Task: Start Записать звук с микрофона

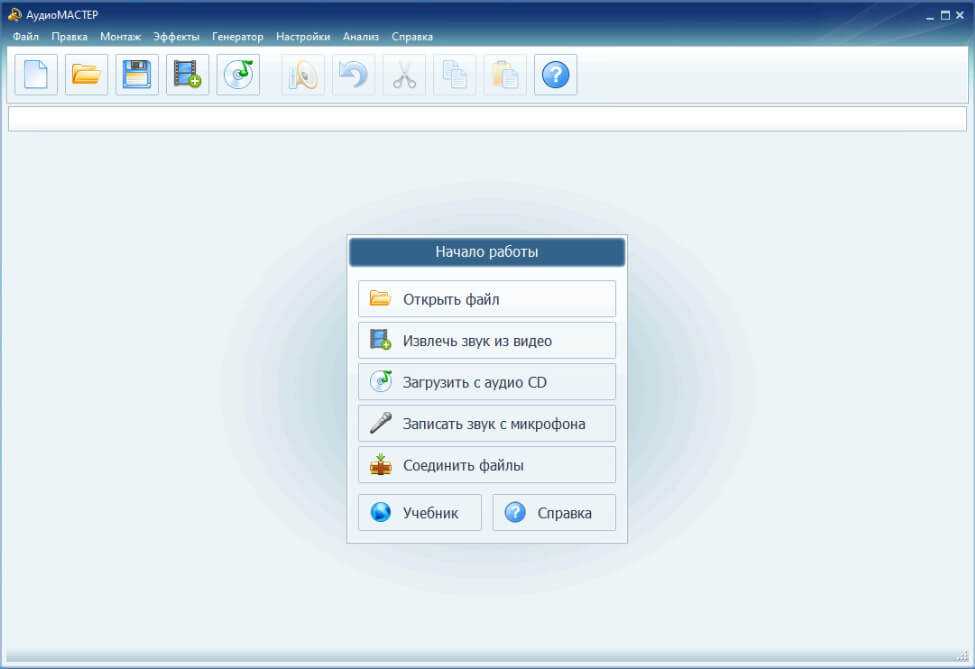Action: 487,424
